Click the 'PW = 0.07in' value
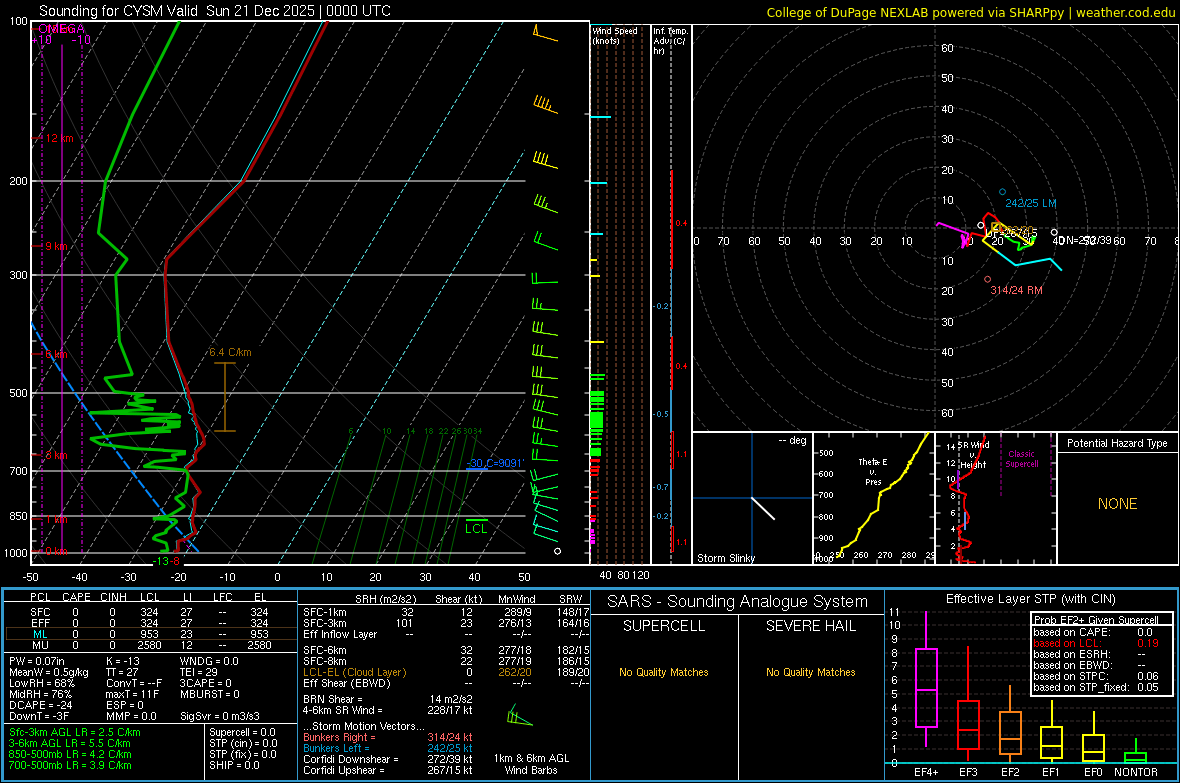The width and height of the screenshot is (1180, 783). tap(37, 661)
